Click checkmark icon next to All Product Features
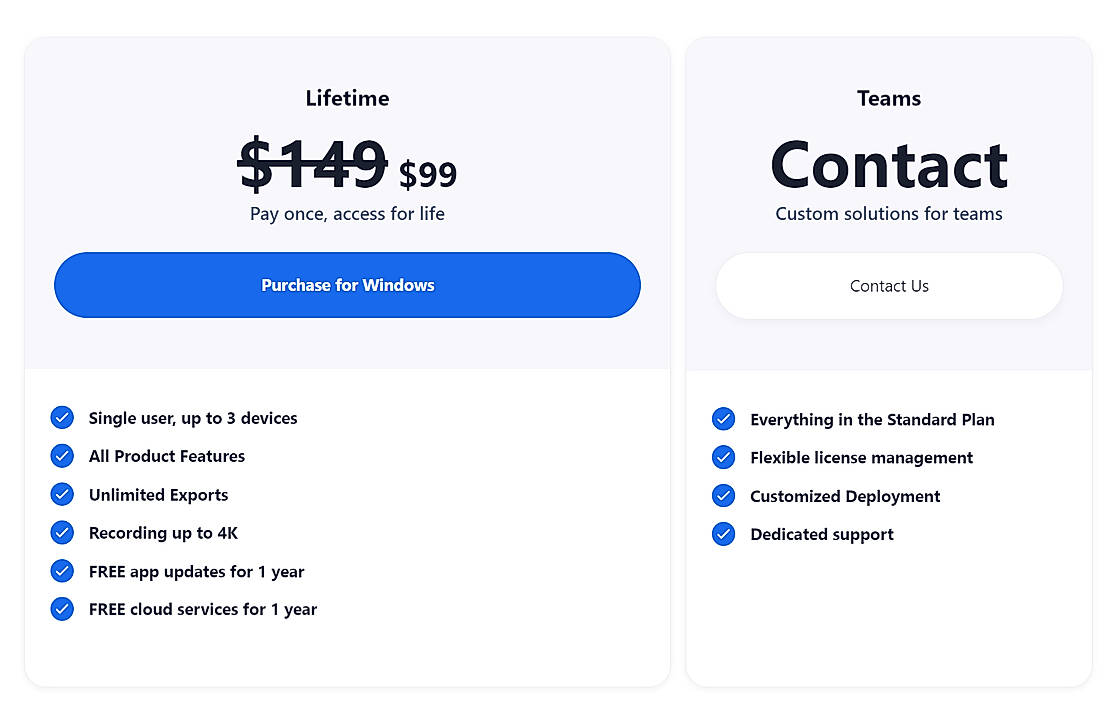 tap(62, 456)
